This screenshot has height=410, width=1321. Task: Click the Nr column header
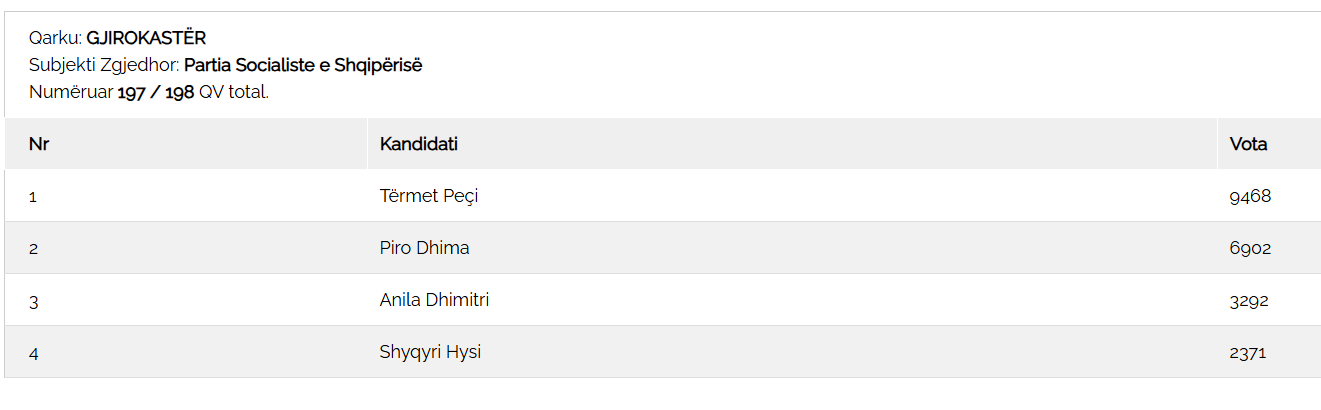pos(39,144)
